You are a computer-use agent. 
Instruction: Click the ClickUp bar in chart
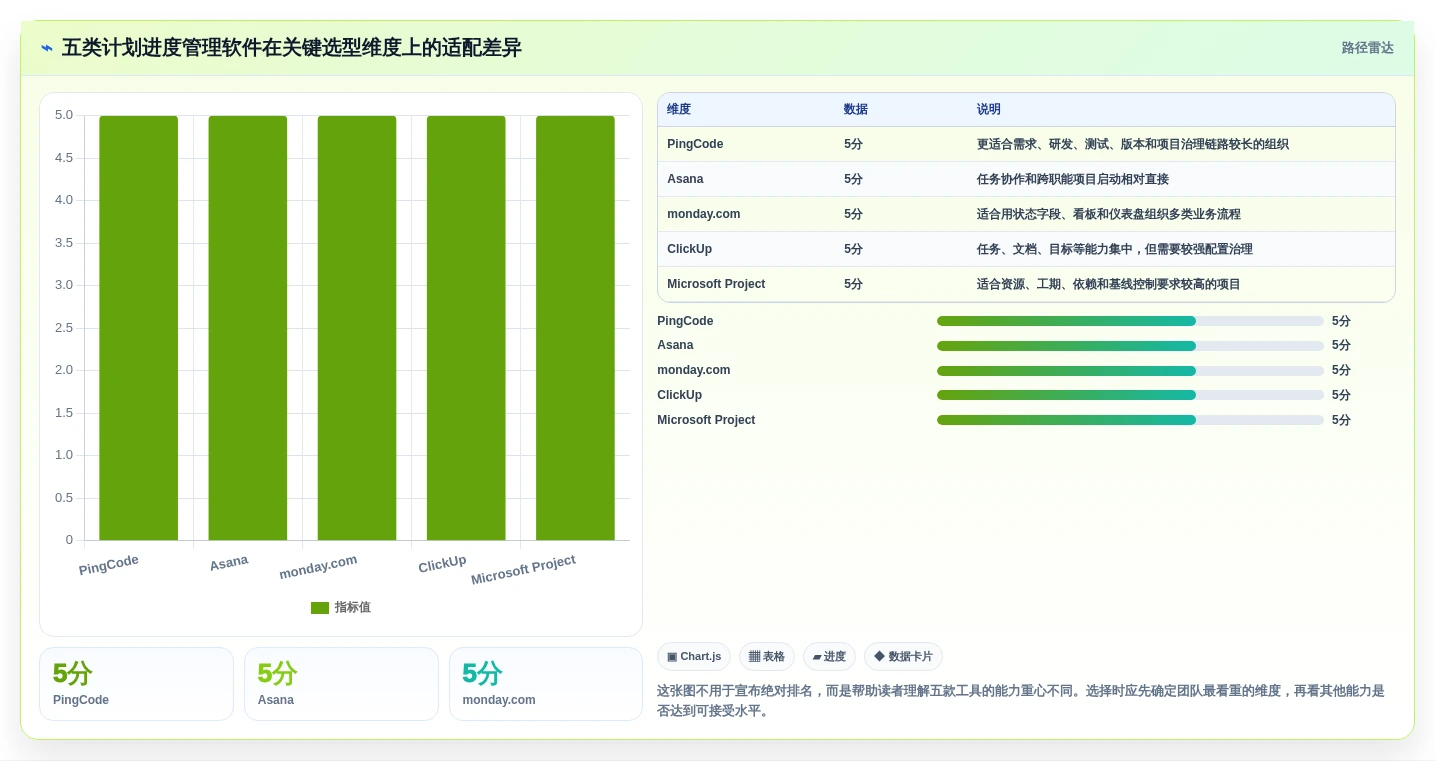click(466, 328)
